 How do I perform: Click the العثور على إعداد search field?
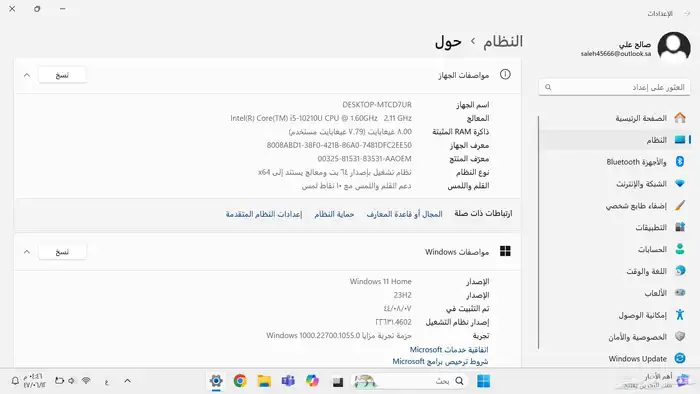pos(614,87)
